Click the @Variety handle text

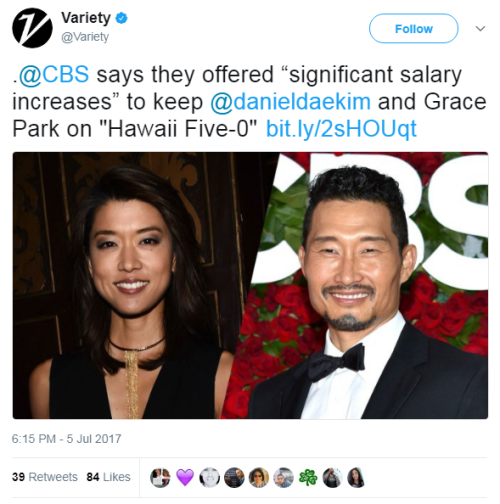[x=85, y=37]
